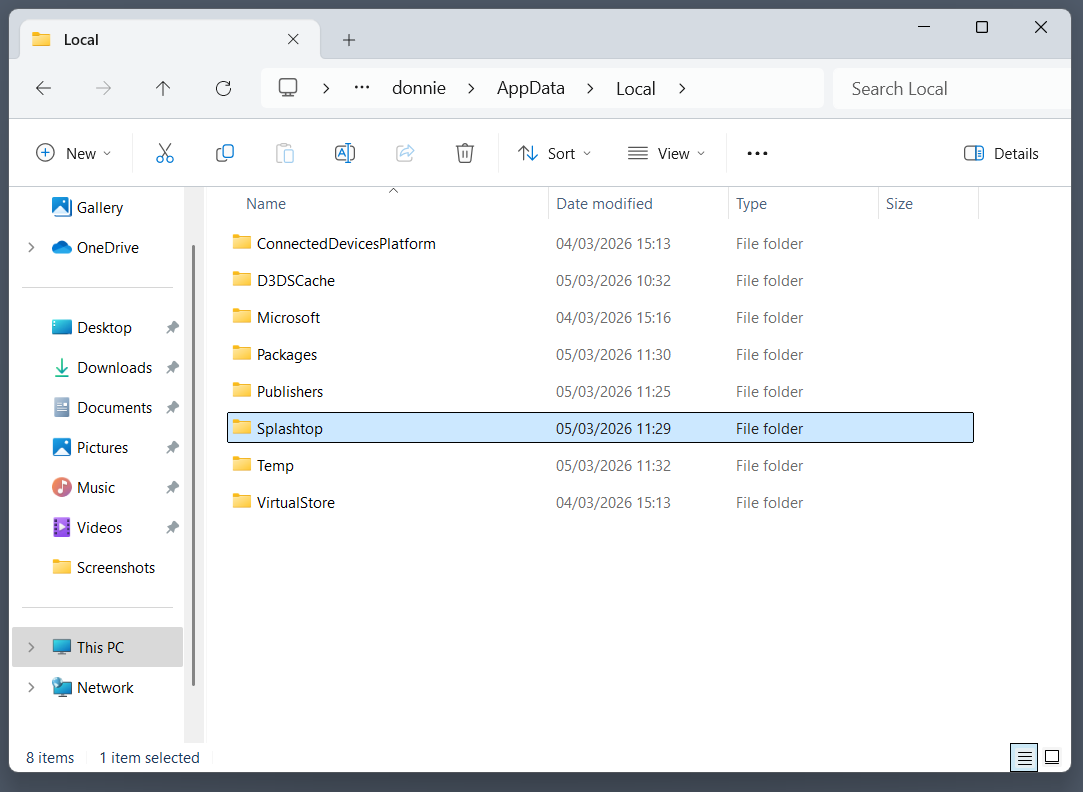The width and height of the screenshot is (1083, 792).
Task: Switch to compact list view via status bar
Action: point(1051,757)
